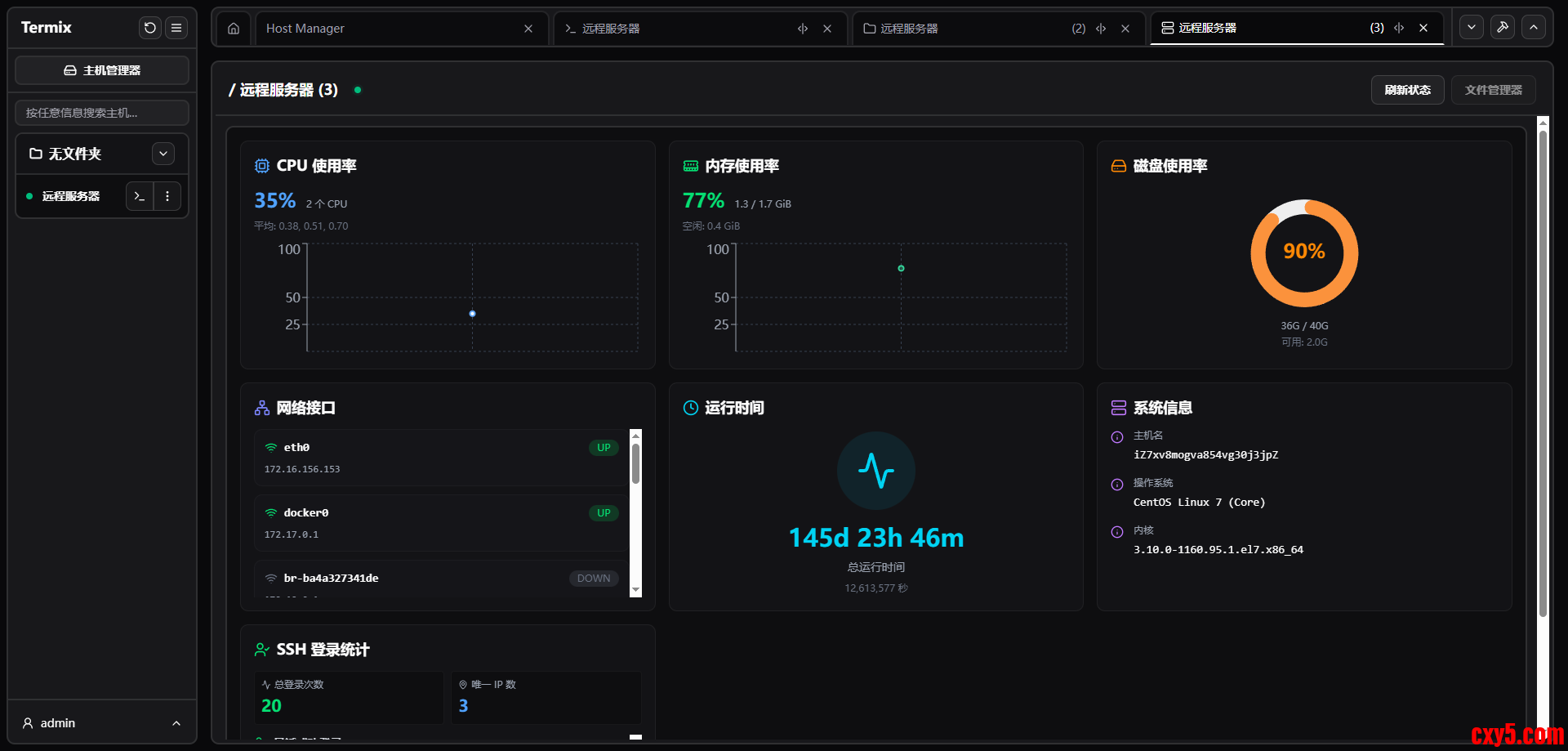Click the 文件管理器 button
Image resolution: width=1568 pixels, height=751 pixels.
pos(1493,90)
